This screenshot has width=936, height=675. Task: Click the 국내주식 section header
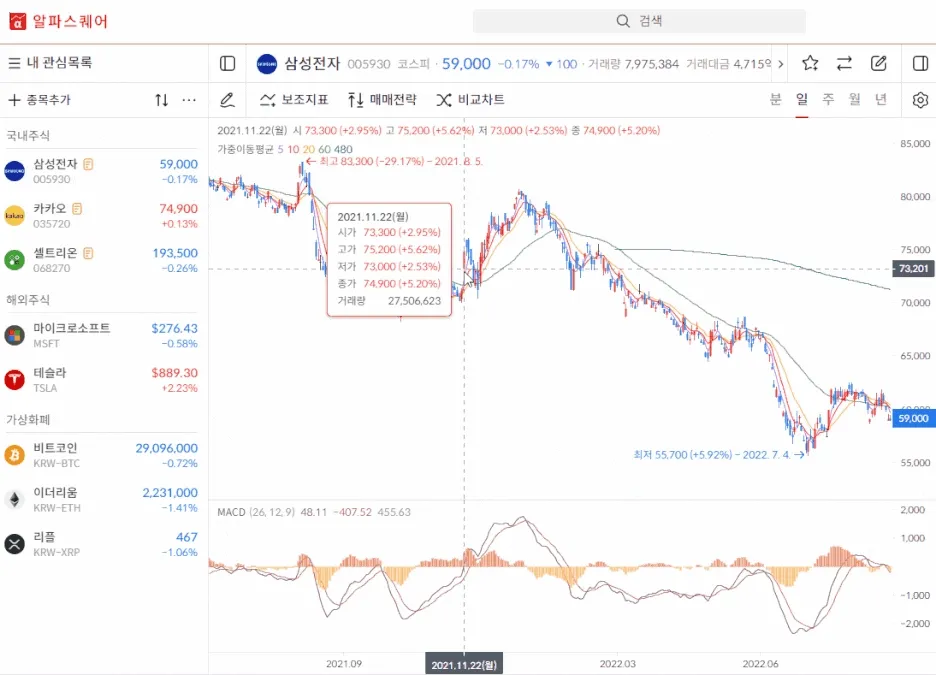pos(28,135)
